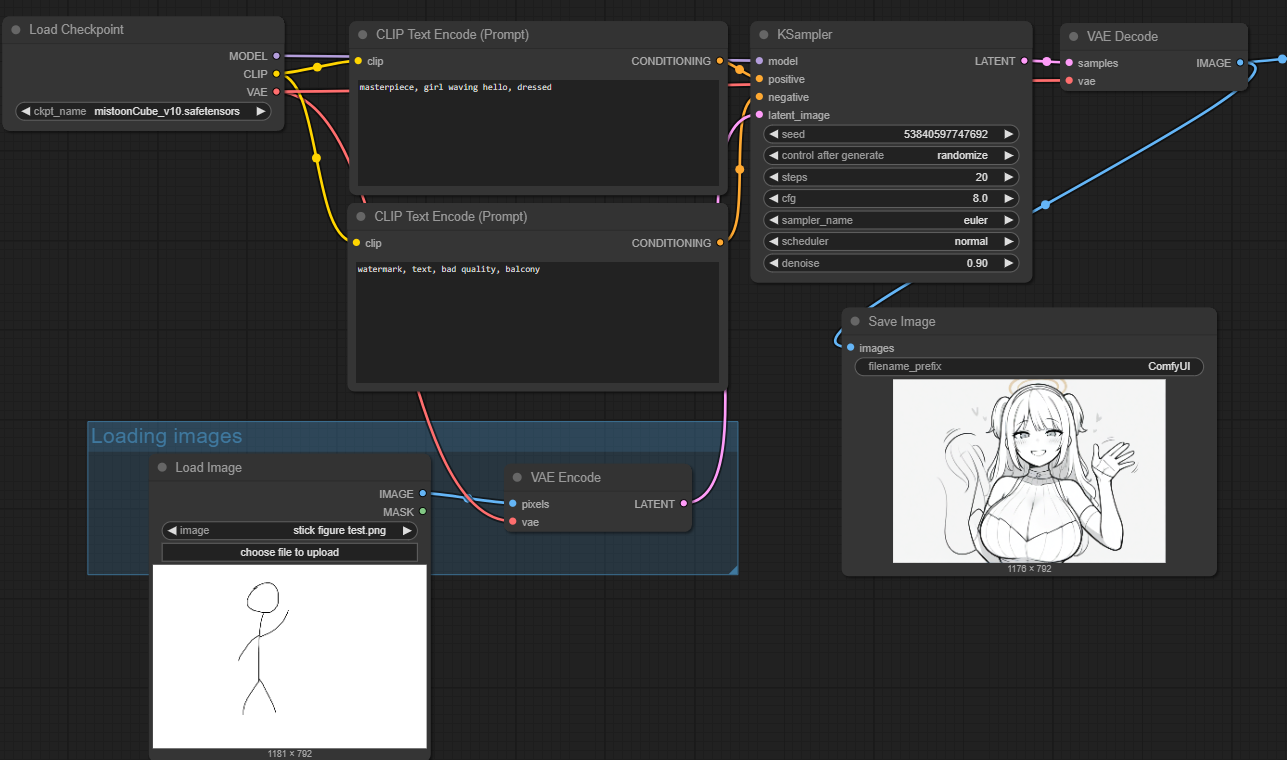Click the positive prompt text box

click(x=538, y=133)
